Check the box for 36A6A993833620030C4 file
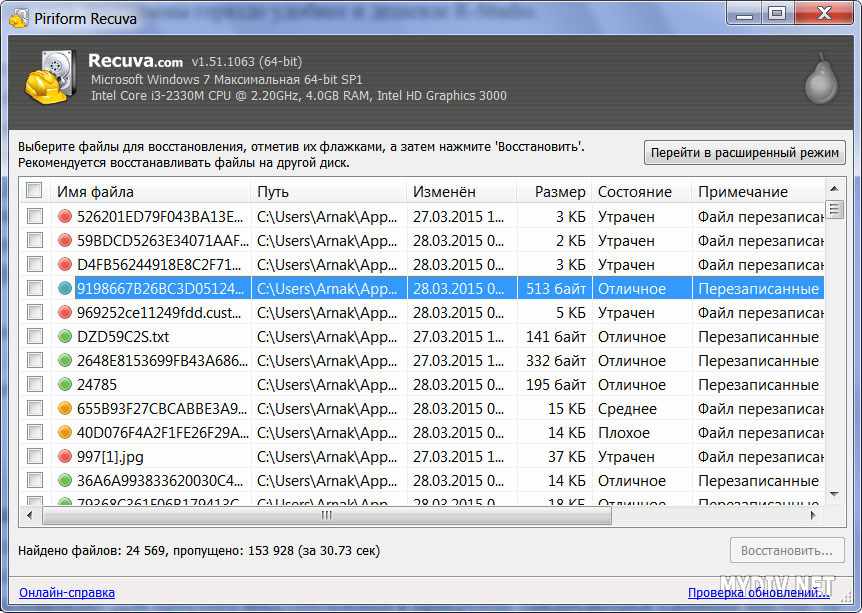862x613 pixels. point(35,481)
